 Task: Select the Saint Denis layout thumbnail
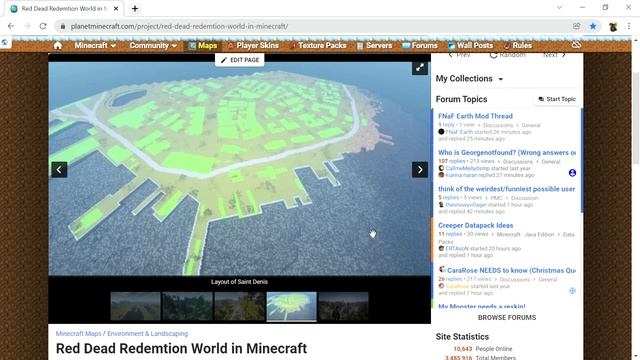(x=291, y=306)
